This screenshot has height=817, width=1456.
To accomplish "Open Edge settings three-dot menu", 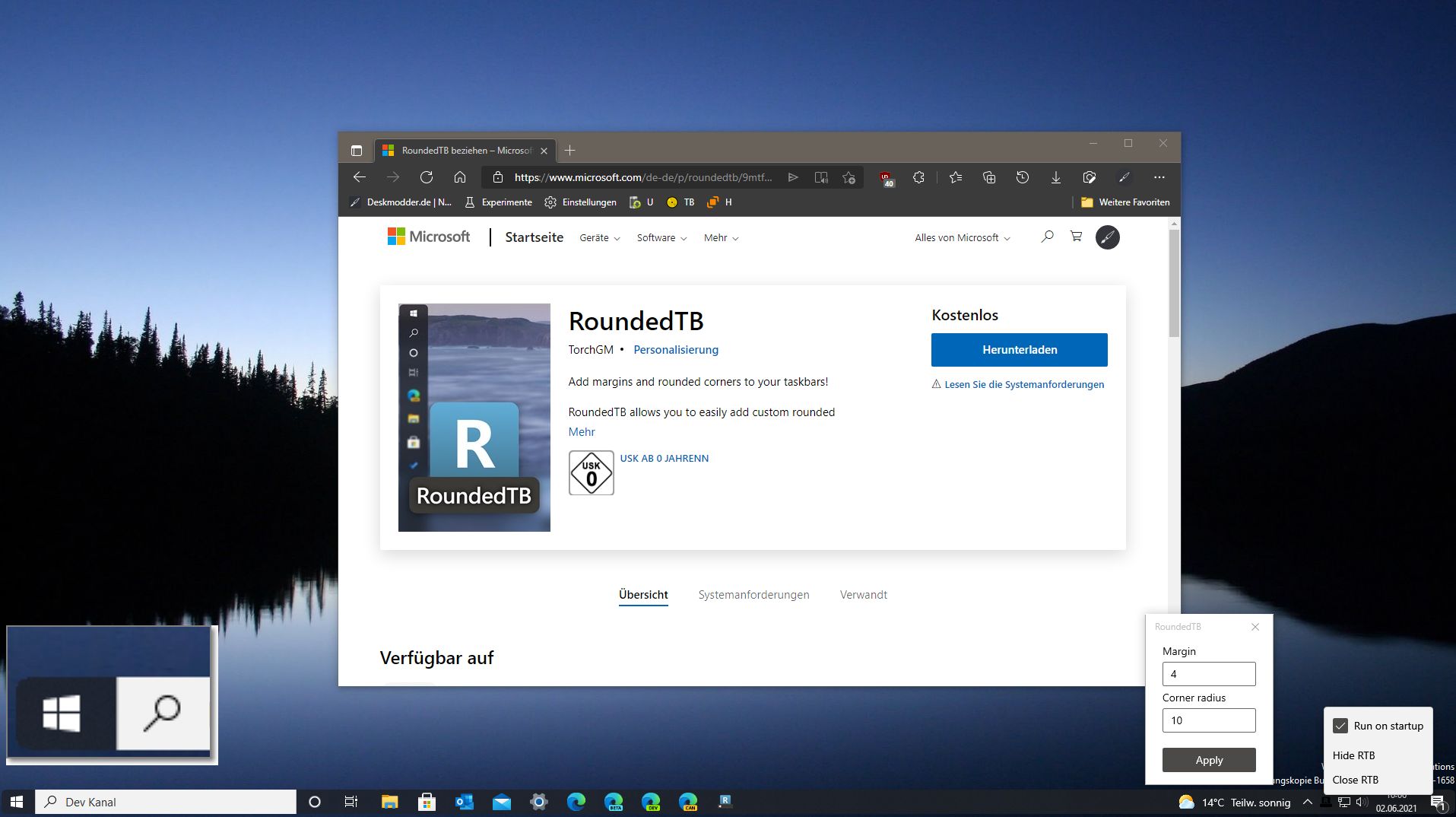I will (1159, 177).
